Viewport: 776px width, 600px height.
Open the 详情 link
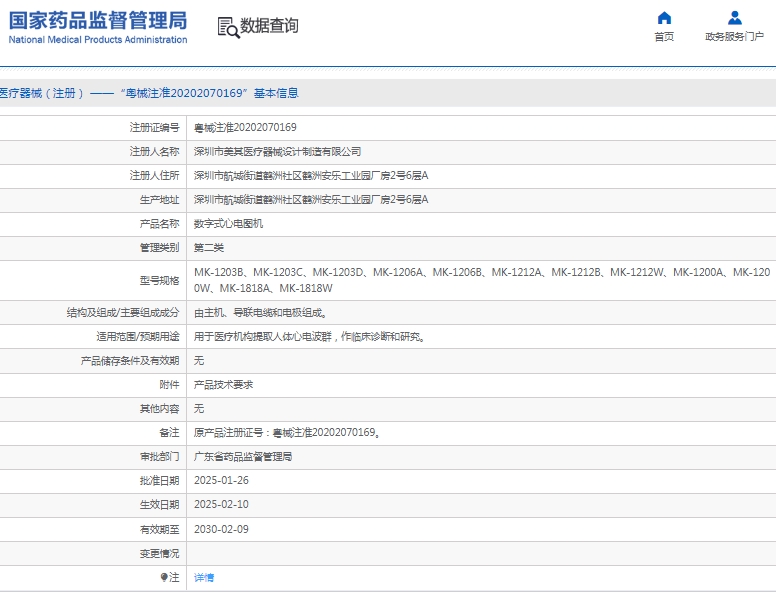pos(204,577)
